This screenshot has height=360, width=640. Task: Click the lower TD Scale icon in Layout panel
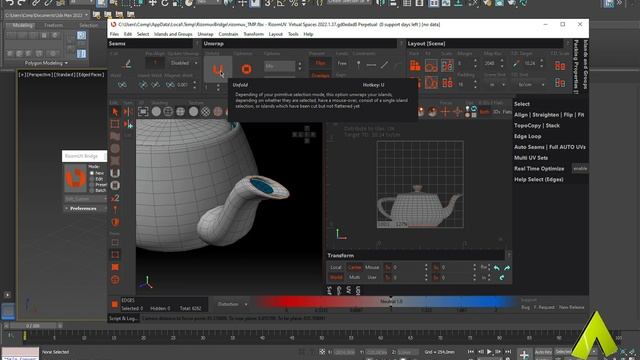(x=560, y=83)
